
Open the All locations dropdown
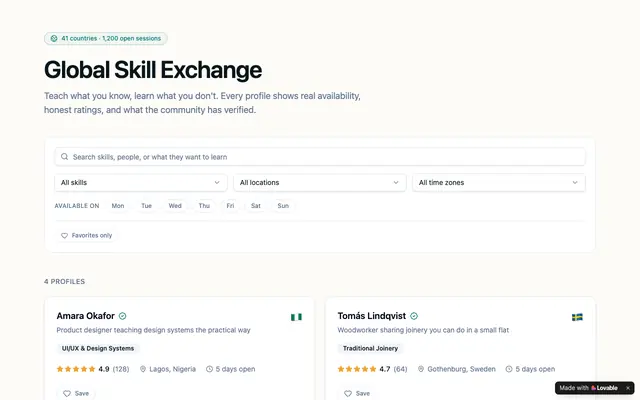pos(320,182)
